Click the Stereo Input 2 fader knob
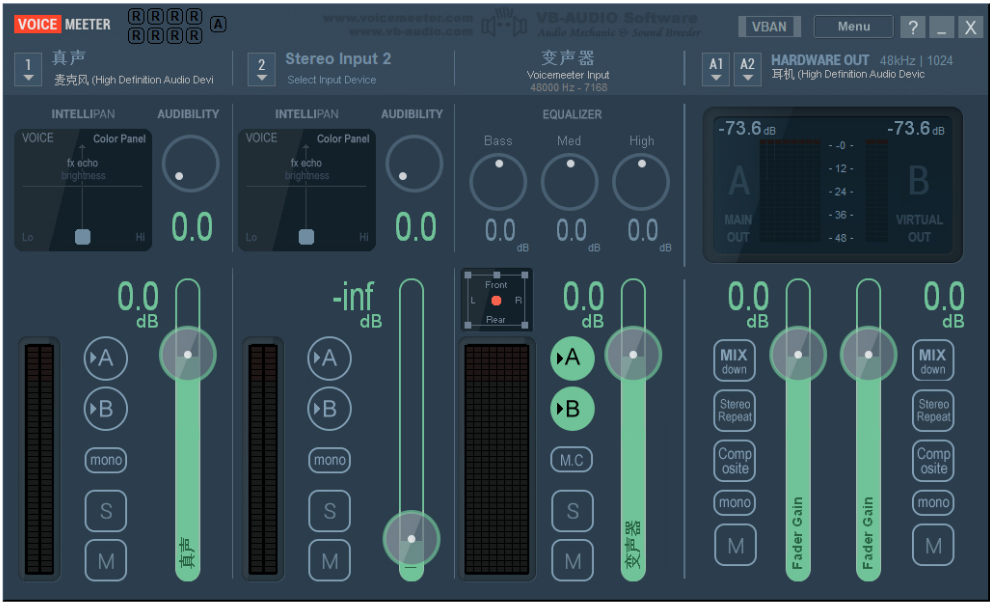Image resolution: width=990 pixels, height=603 pixels. point(411,539)
